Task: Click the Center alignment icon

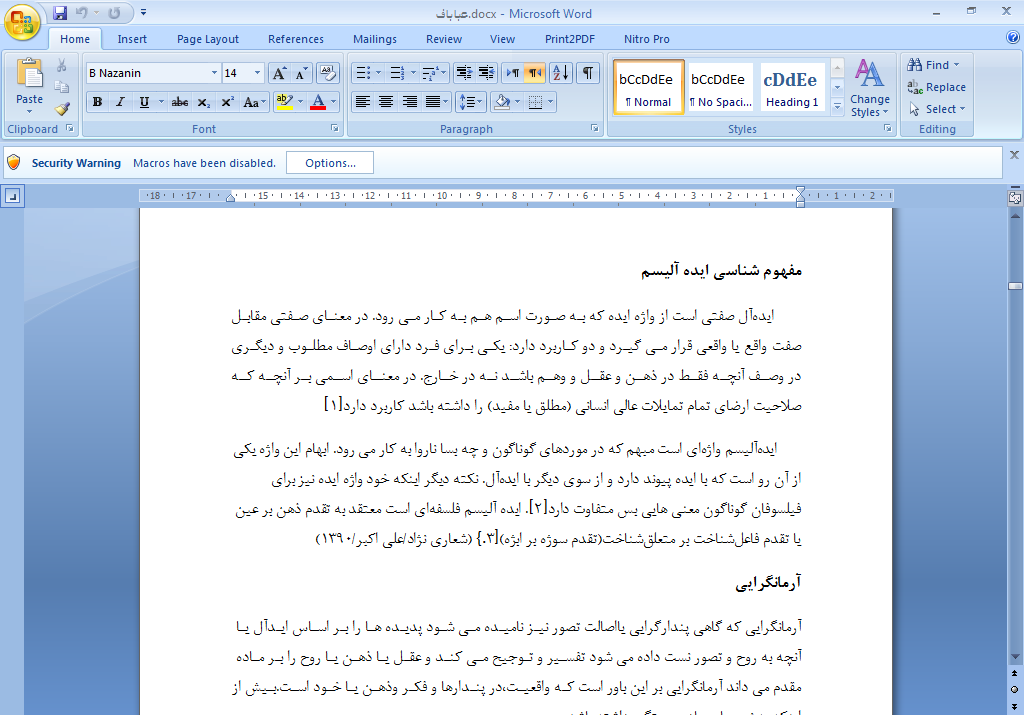Action: click(x=386, y=102)
